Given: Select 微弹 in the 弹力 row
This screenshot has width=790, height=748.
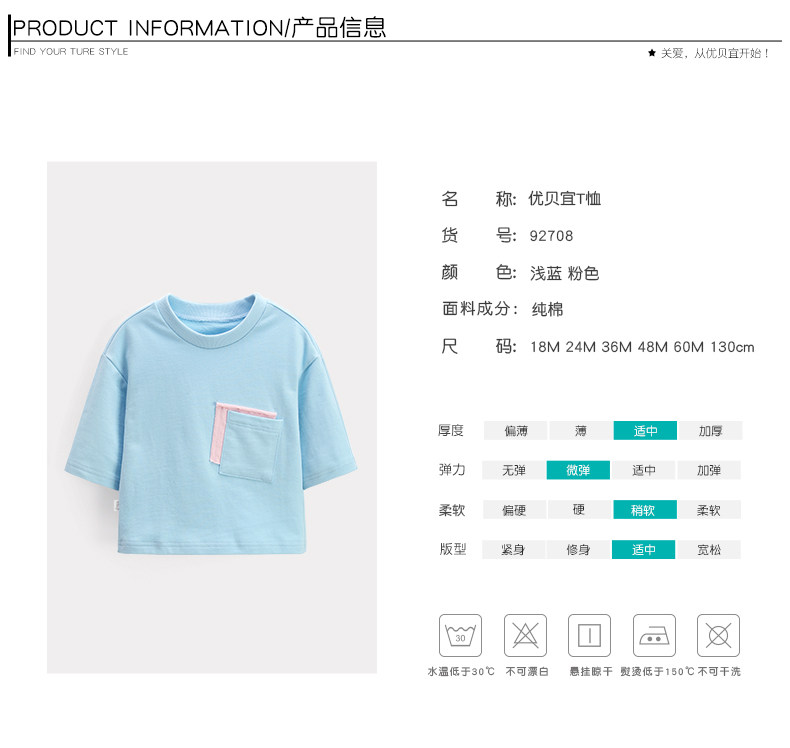Looking at the screenshot, I should [578, 470].
